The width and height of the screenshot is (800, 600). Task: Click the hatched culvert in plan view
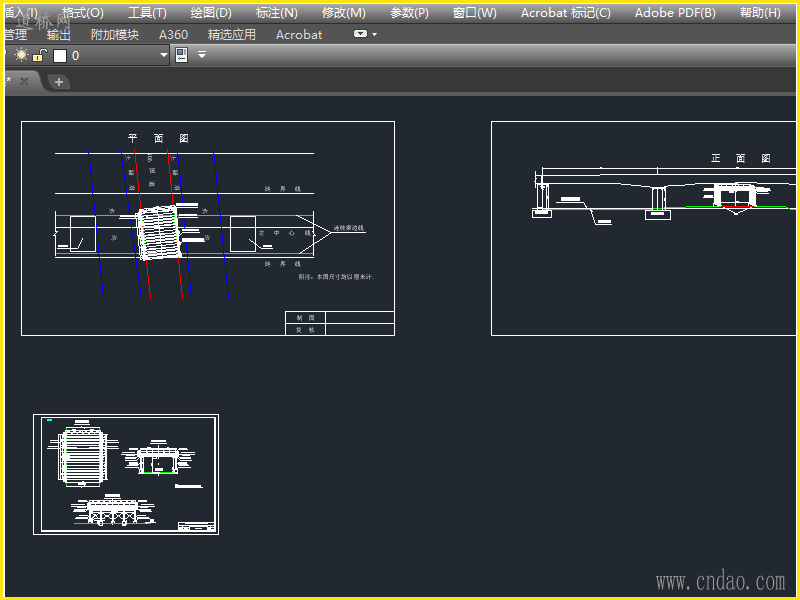(x=159, y=233)
